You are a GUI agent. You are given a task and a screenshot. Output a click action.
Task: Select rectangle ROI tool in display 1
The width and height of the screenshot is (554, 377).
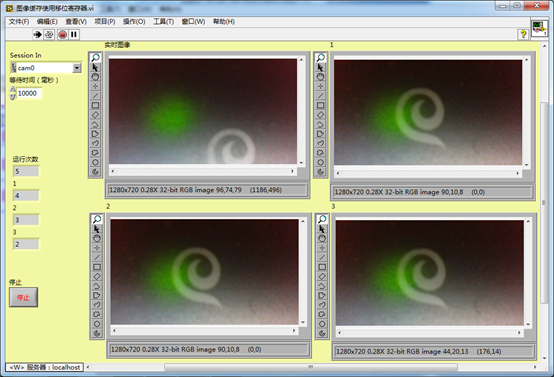(320, 105)
